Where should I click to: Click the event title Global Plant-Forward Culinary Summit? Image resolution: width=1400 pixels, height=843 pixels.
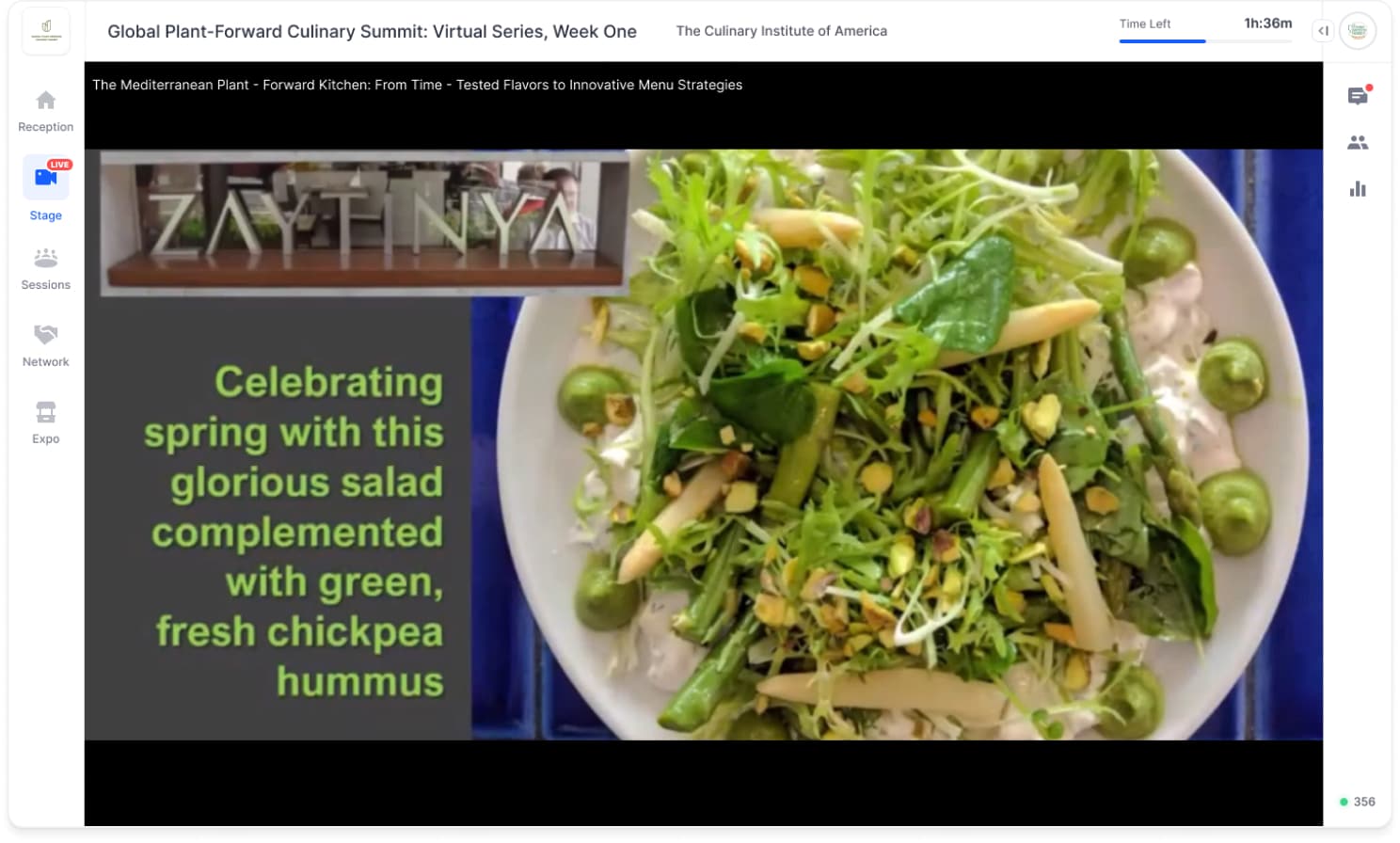tap(372, 31)
